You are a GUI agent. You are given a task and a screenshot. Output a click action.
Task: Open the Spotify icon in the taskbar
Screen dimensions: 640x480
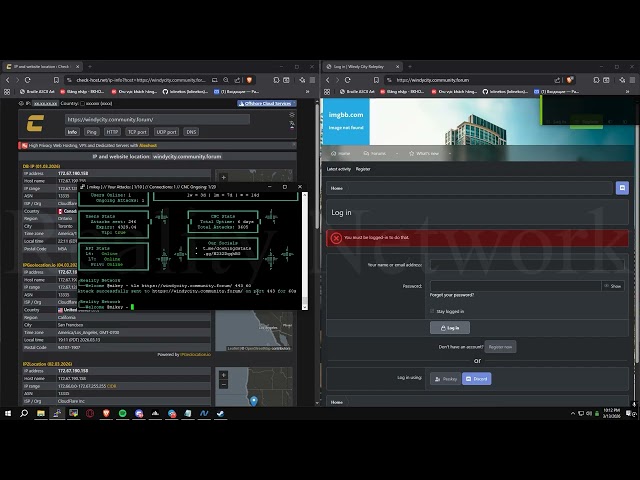click(123, 413)
